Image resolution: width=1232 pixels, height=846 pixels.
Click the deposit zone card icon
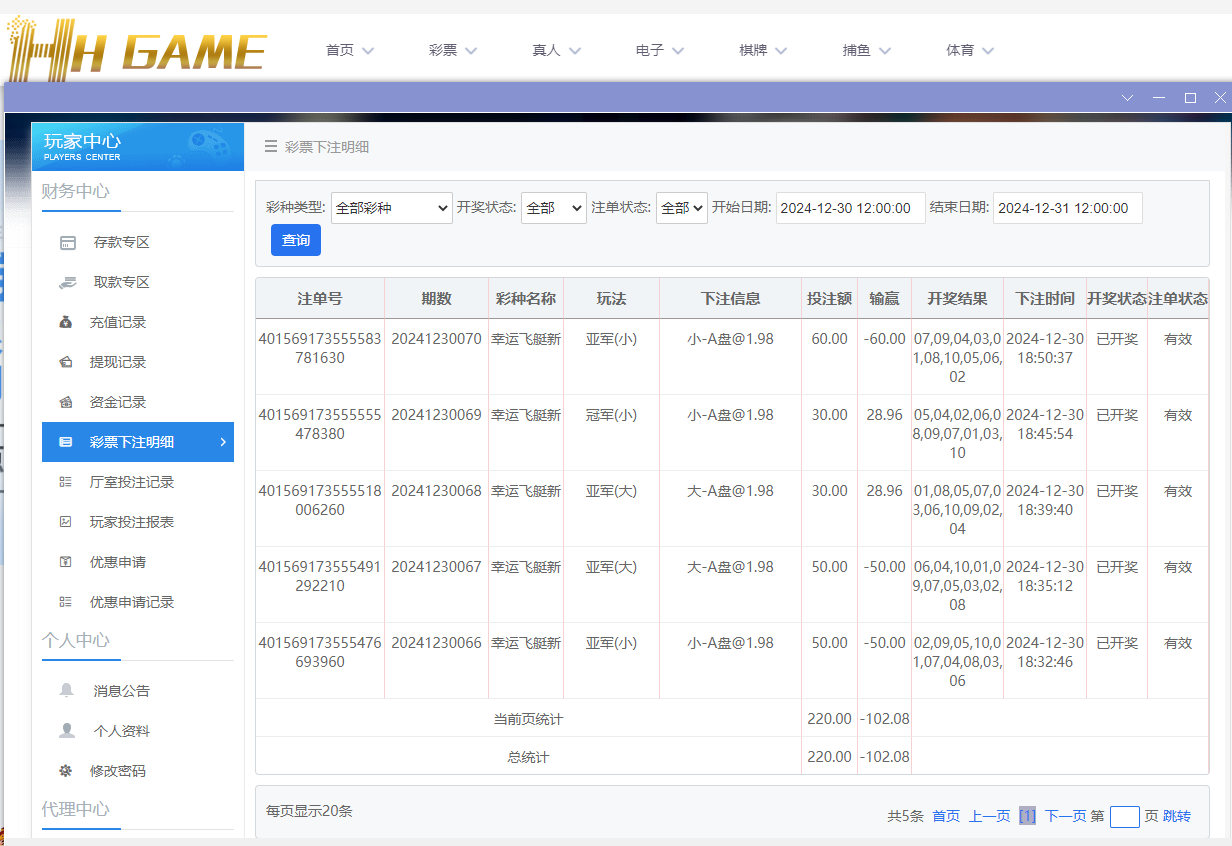(68, 242)
